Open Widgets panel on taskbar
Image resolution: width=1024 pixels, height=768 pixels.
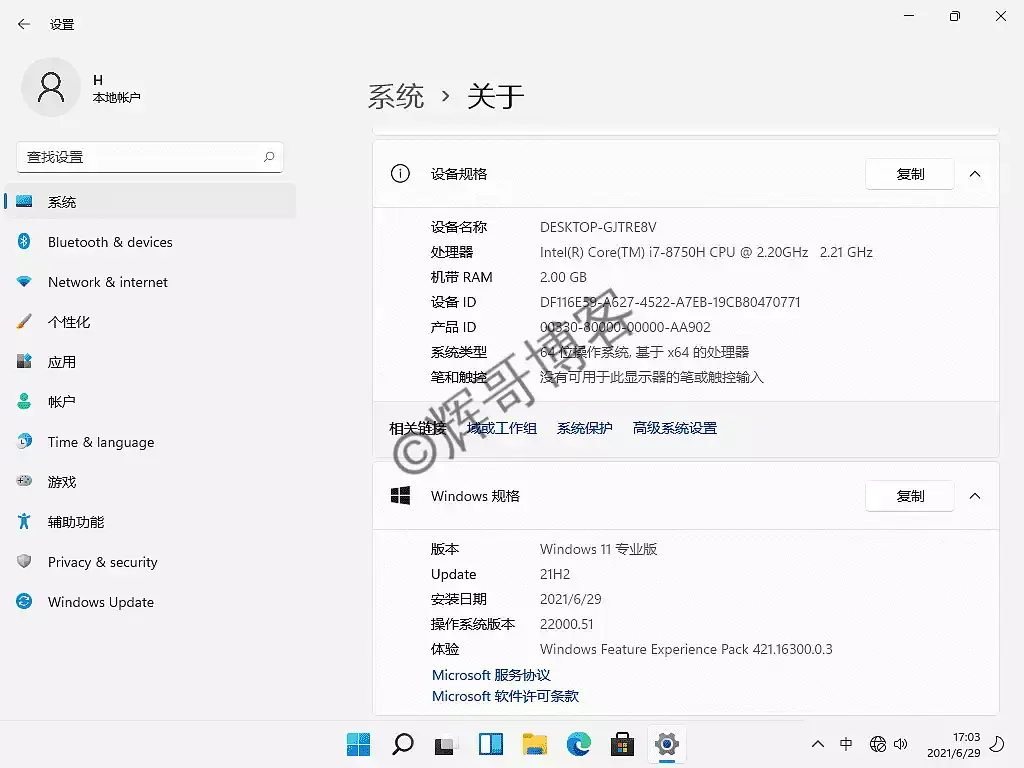click(x=490, y=744)
